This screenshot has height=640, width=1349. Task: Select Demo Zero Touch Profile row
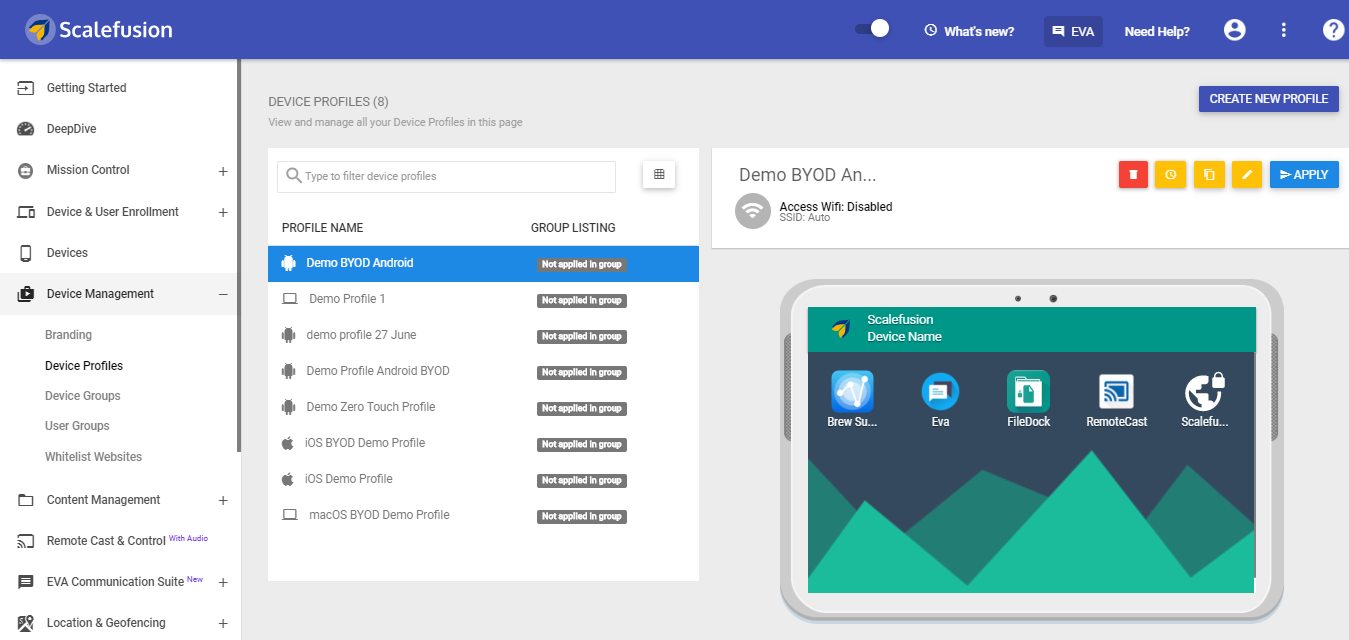[483, 408]
